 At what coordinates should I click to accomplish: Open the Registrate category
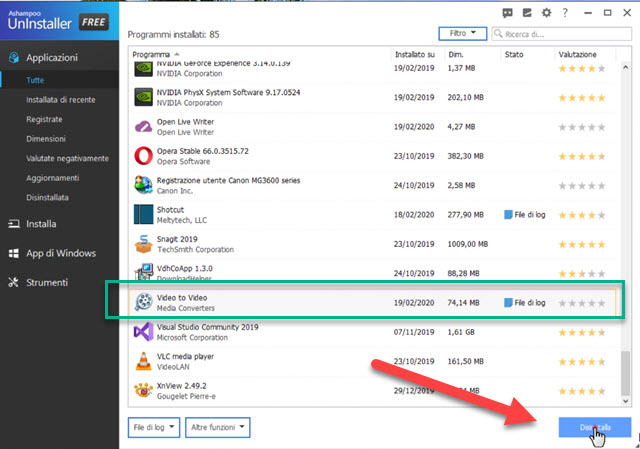click(44, 119)
